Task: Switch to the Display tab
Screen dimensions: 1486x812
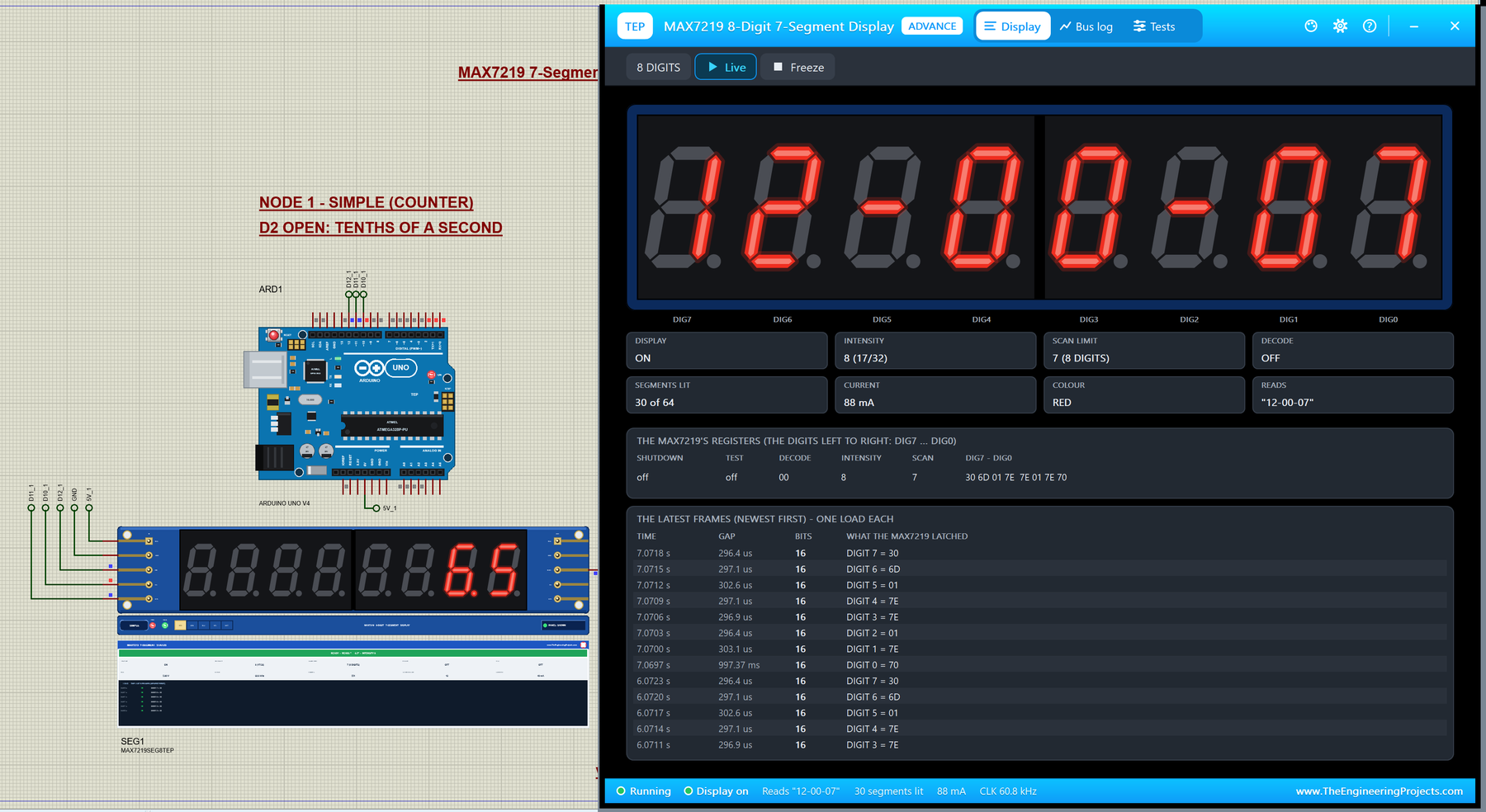Action: pos(1013,26)
